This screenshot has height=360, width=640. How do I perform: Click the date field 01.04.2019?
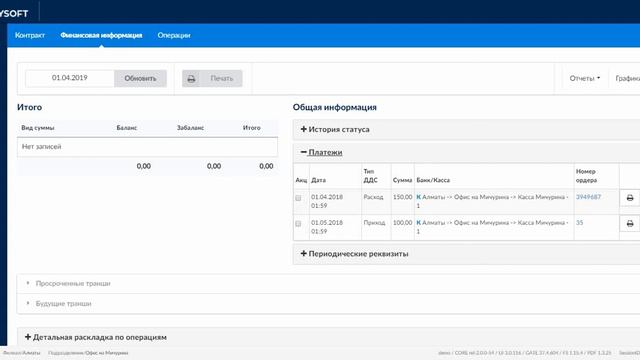point(69,78)
